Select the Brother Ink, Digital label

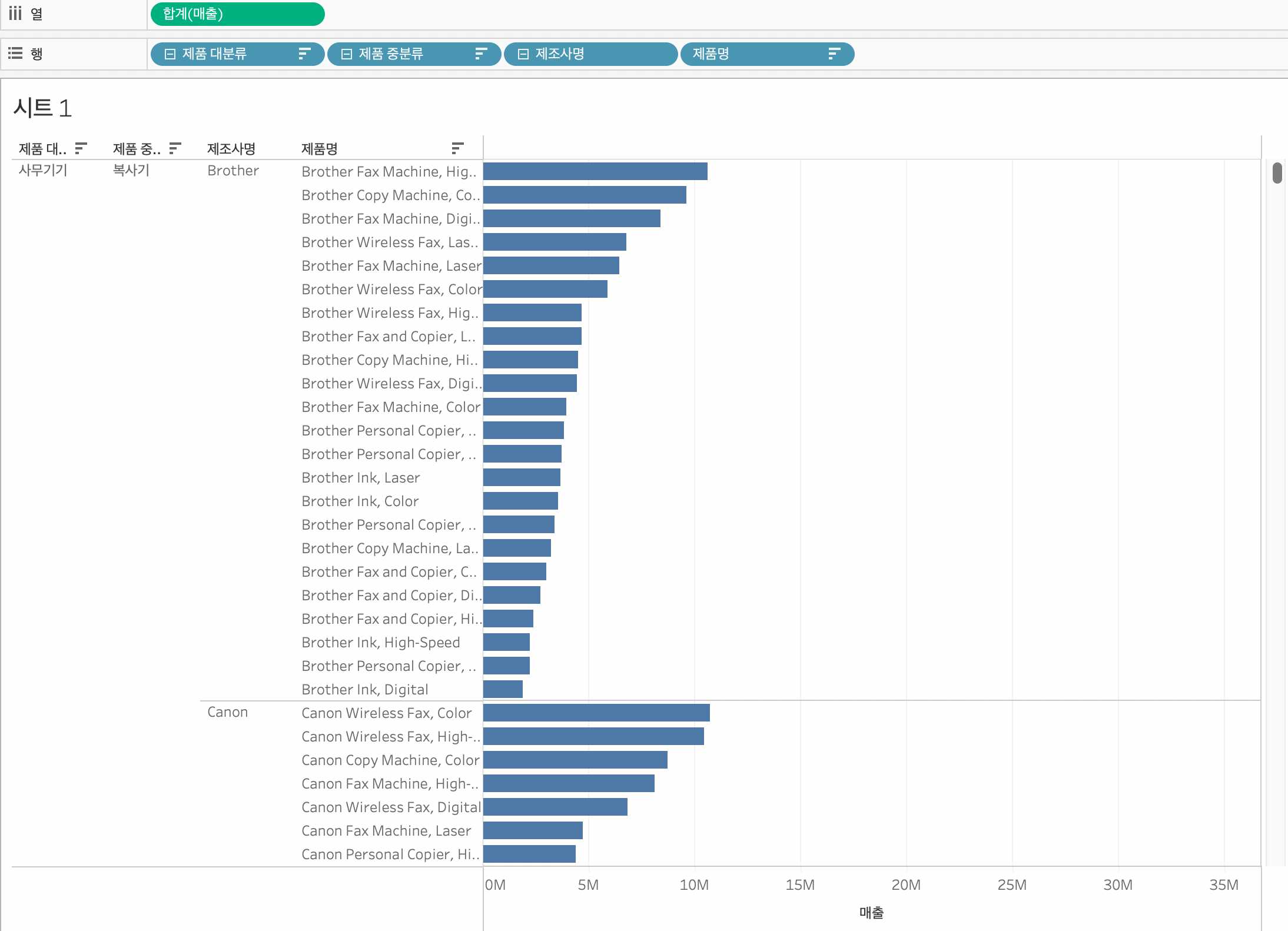[365, 689]
